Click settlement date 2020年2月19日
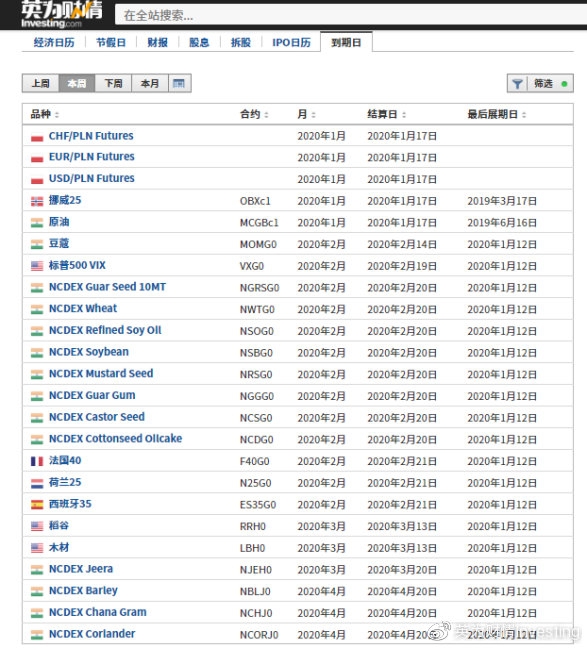The image size is (587, 649). click(402, 266)
